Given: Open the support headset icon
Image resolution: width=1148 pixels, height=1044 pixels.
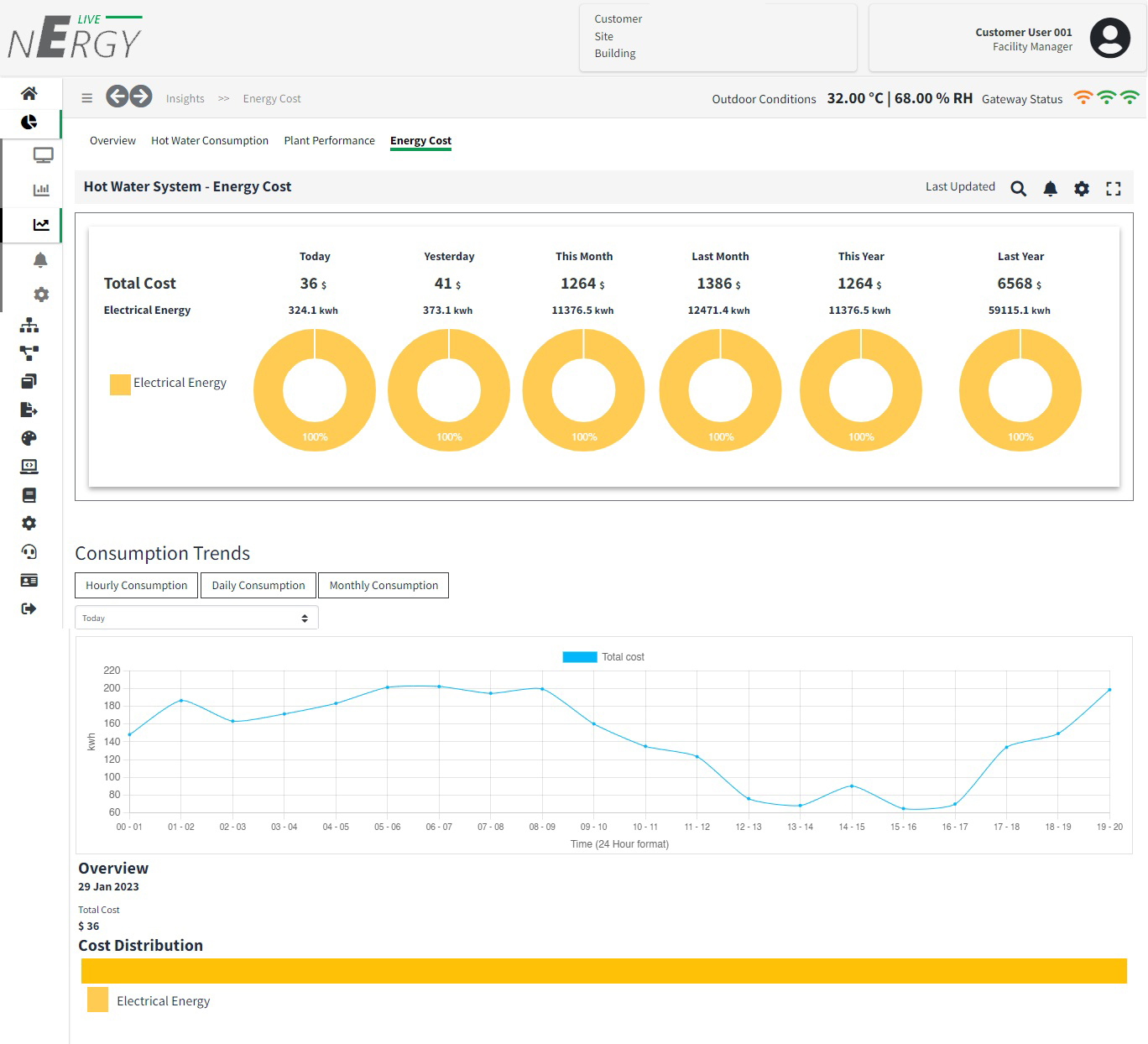Looking at the screenshot, I should pos(29,551).
